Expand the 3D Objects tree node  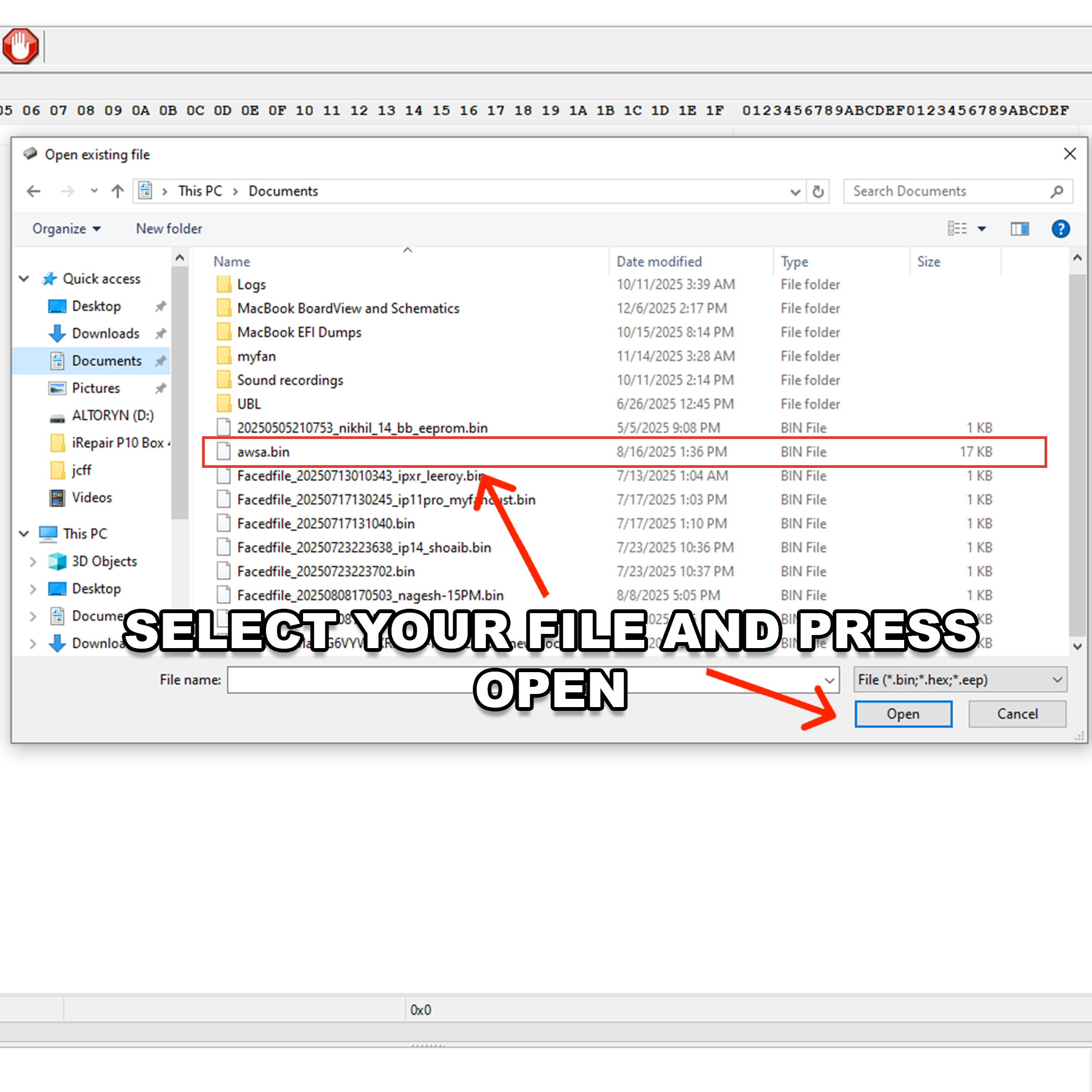33,561
